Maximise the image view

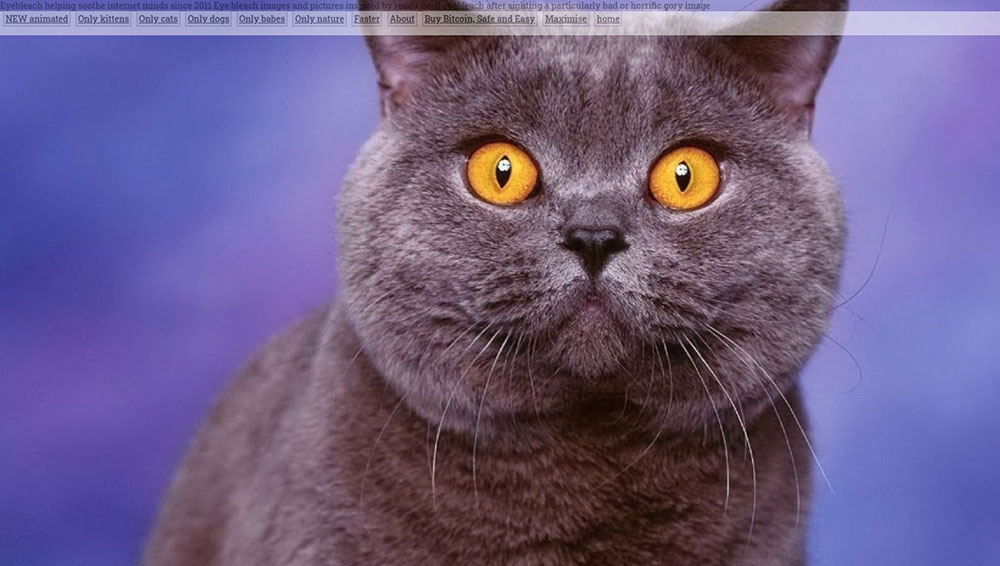click(566, 19)
